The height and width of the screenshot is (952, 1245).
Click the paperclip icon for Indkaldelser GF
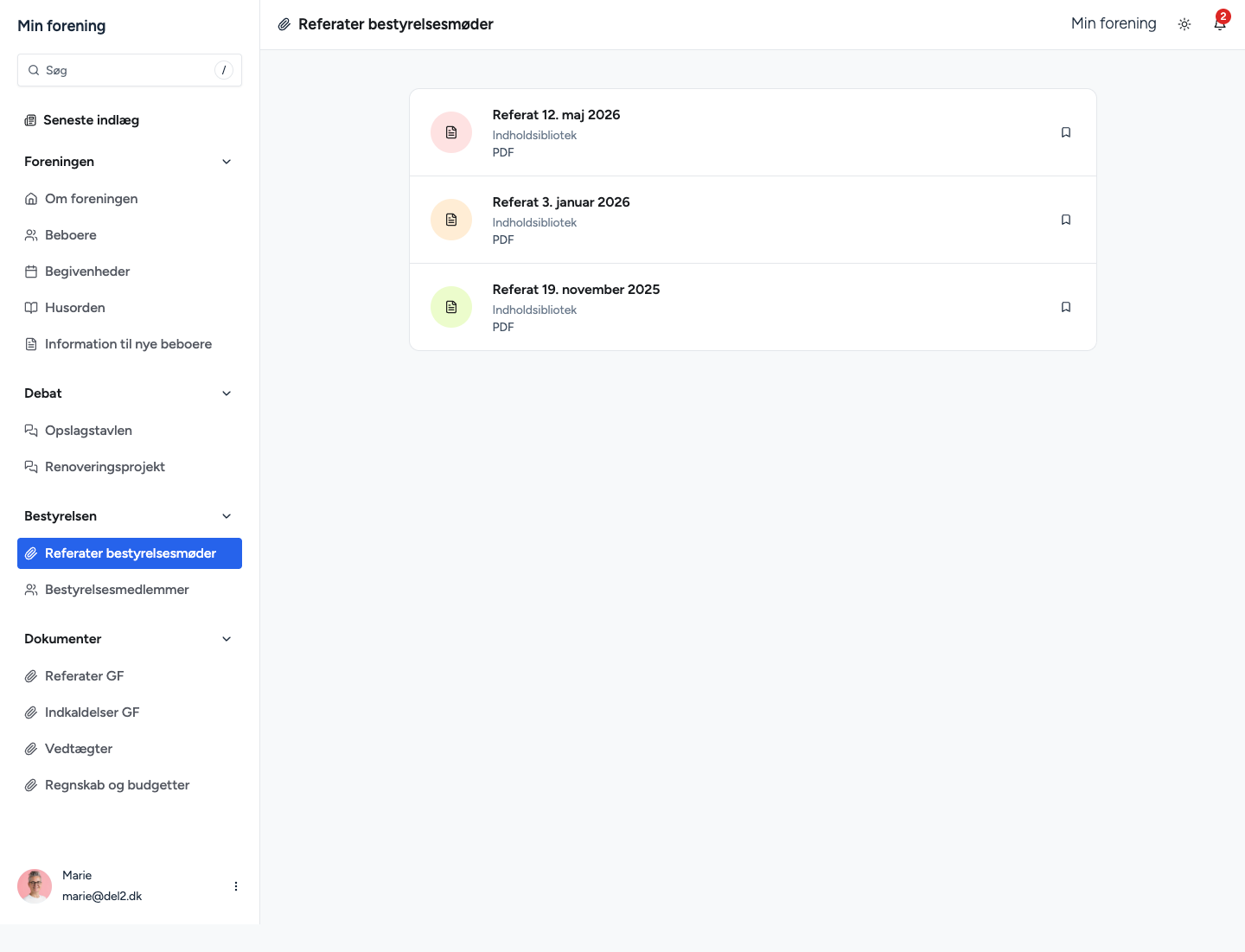pyautogui.click(x=31, y=712)
